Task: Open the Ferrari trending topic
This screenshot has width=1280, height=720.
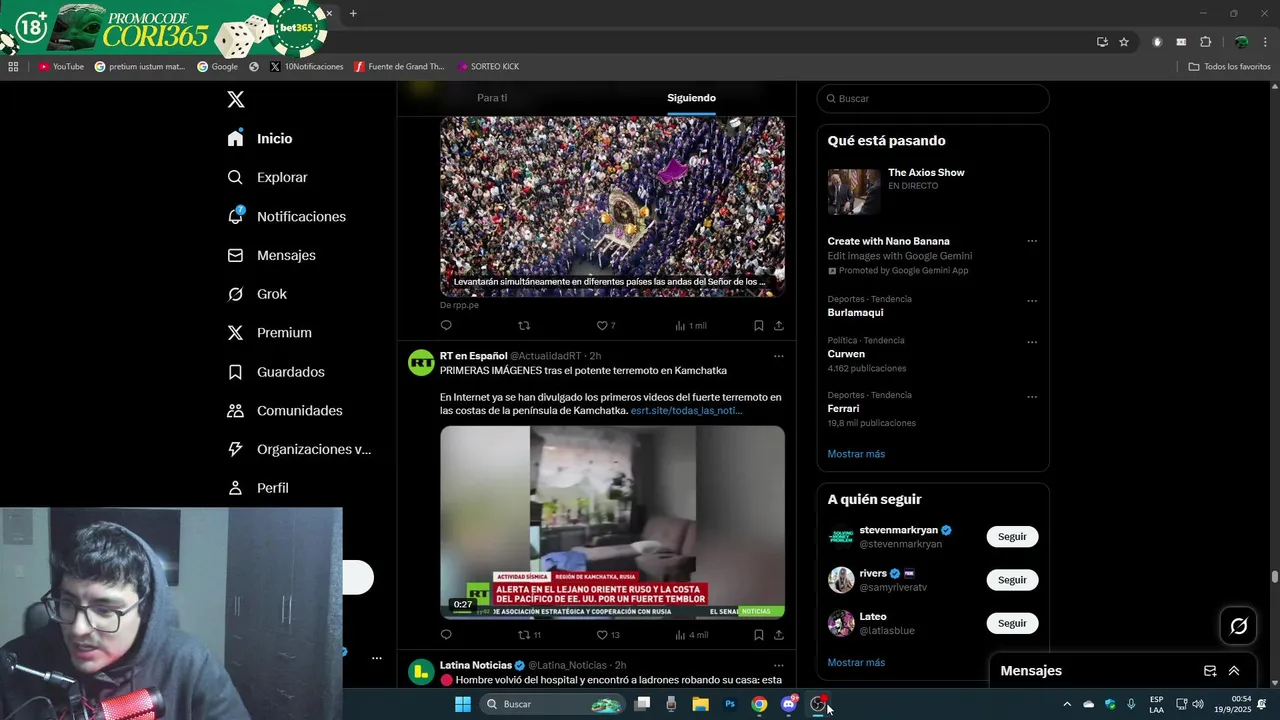Action: tap(843, 408)
